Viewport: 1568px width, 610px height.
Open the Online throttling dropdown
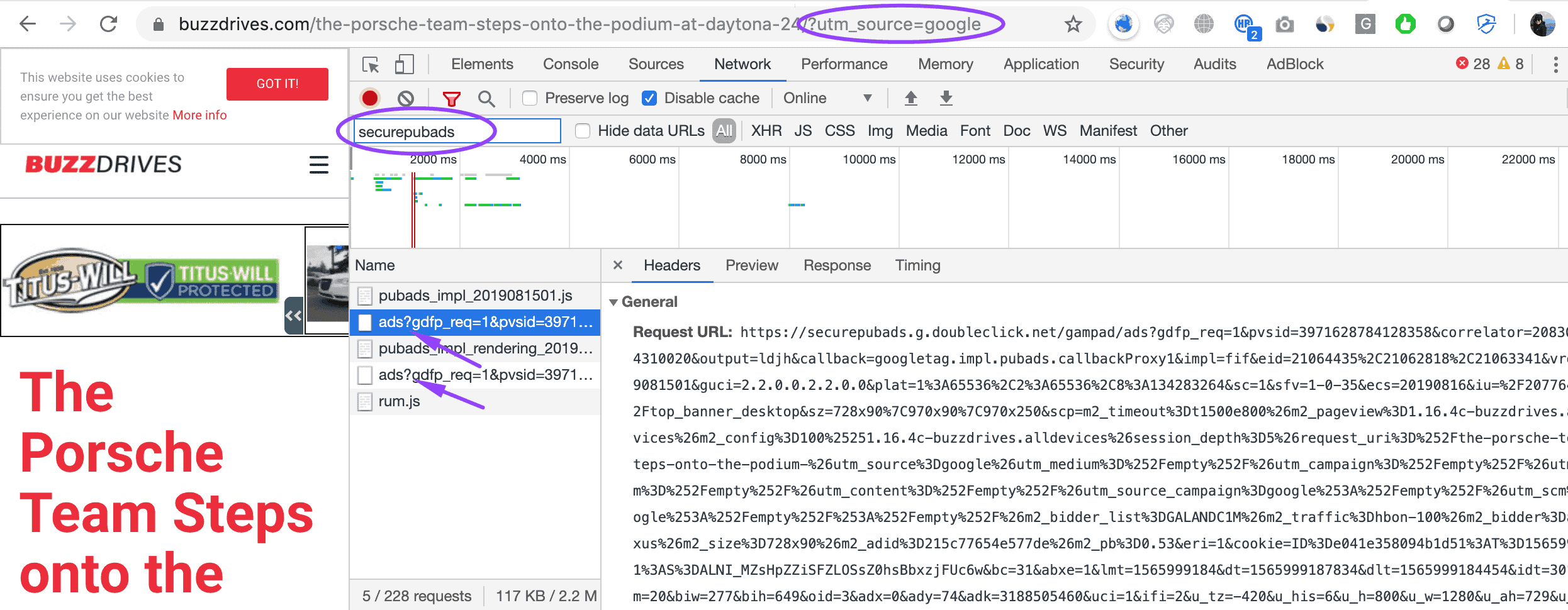[827, 98]
